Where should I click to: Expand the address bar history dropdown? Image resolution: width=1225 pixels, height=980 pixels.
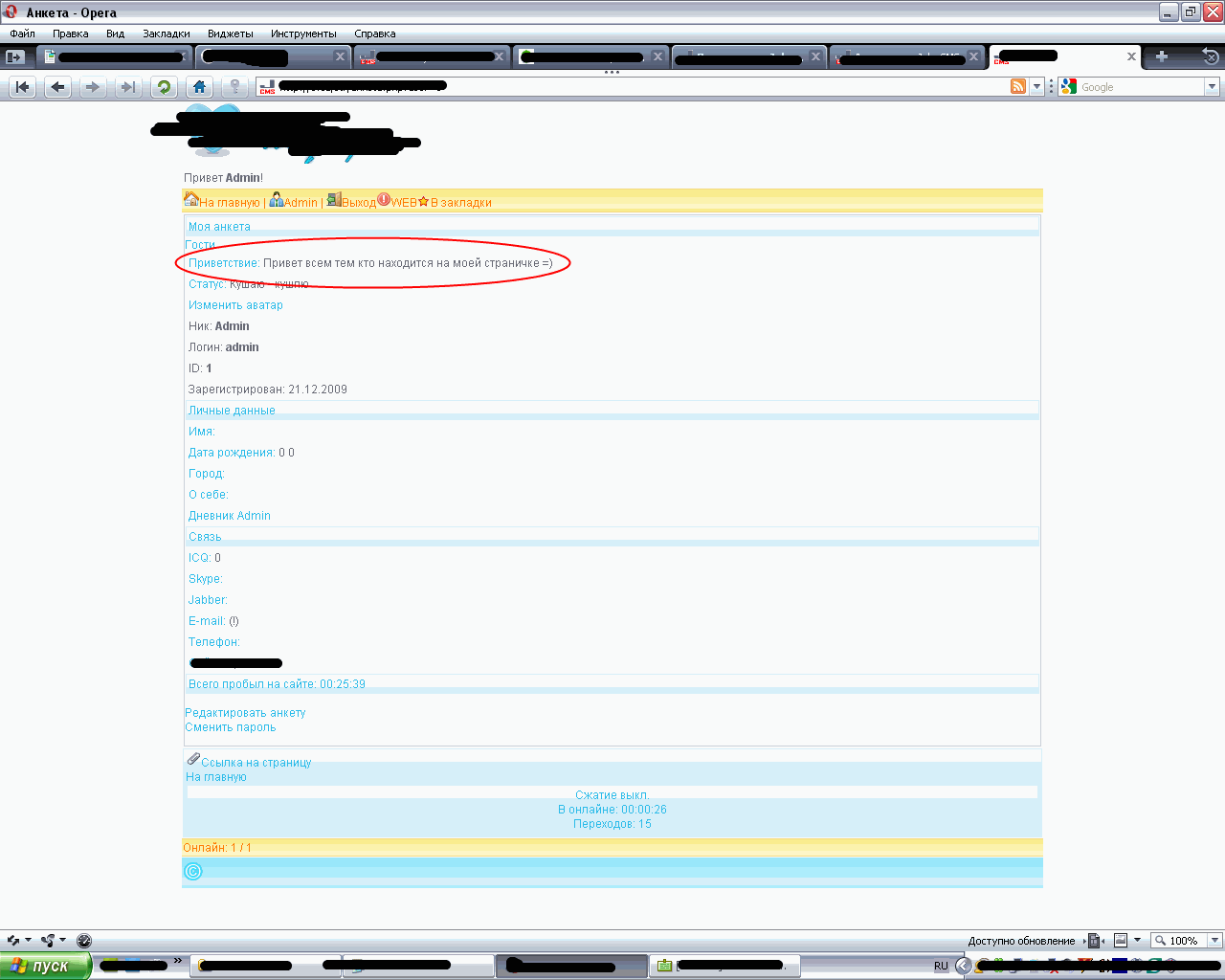click(x=1036, y=87)
